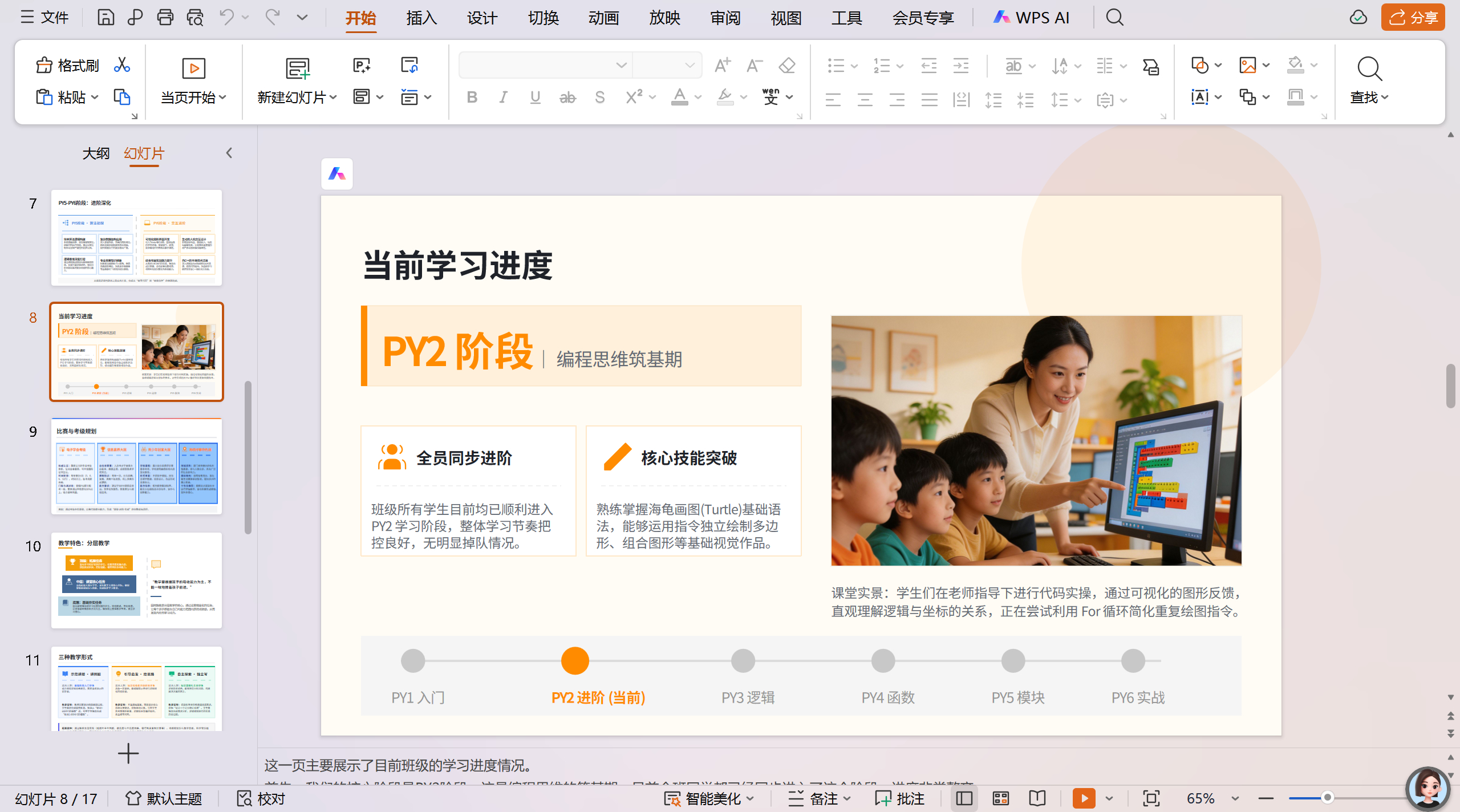The height and width of the screenshot is (812, 1460).
Task: Click the Print icon
Action: (x=165, y=18)
